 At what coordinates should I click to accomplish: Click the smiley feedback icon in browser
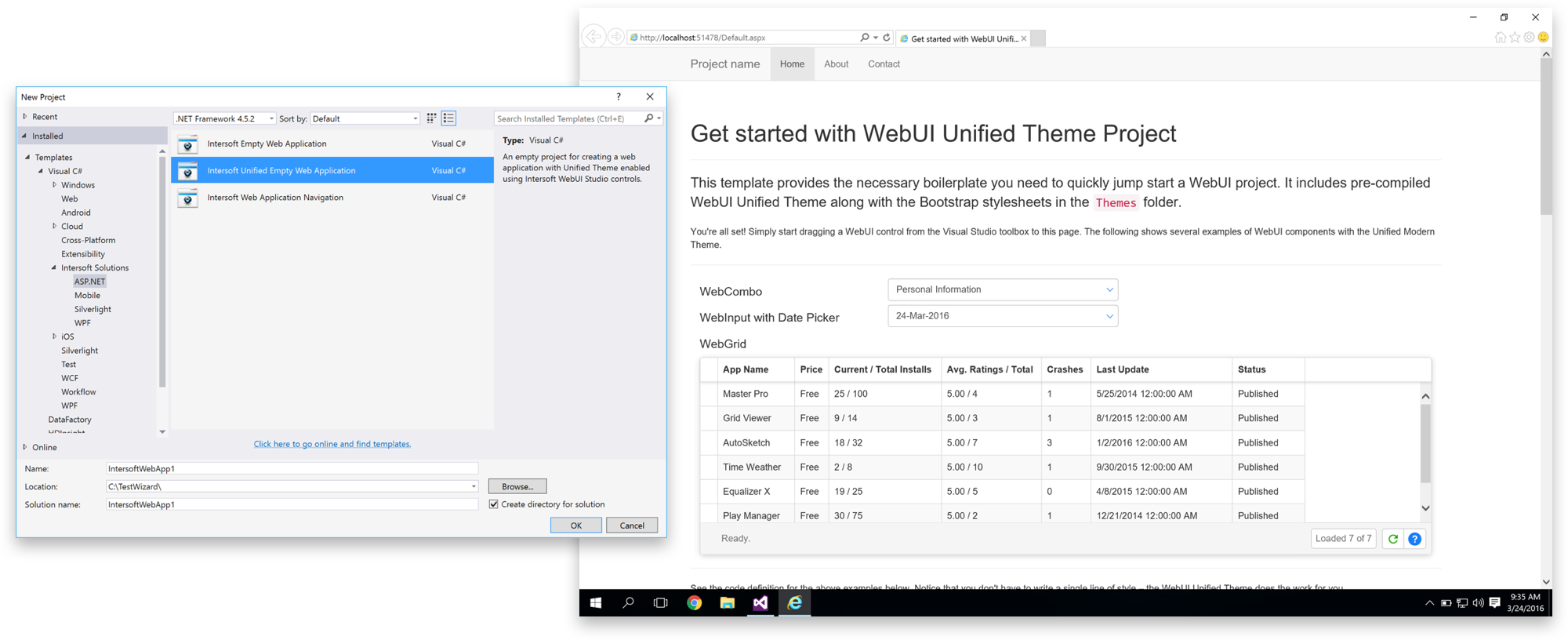1543,37
